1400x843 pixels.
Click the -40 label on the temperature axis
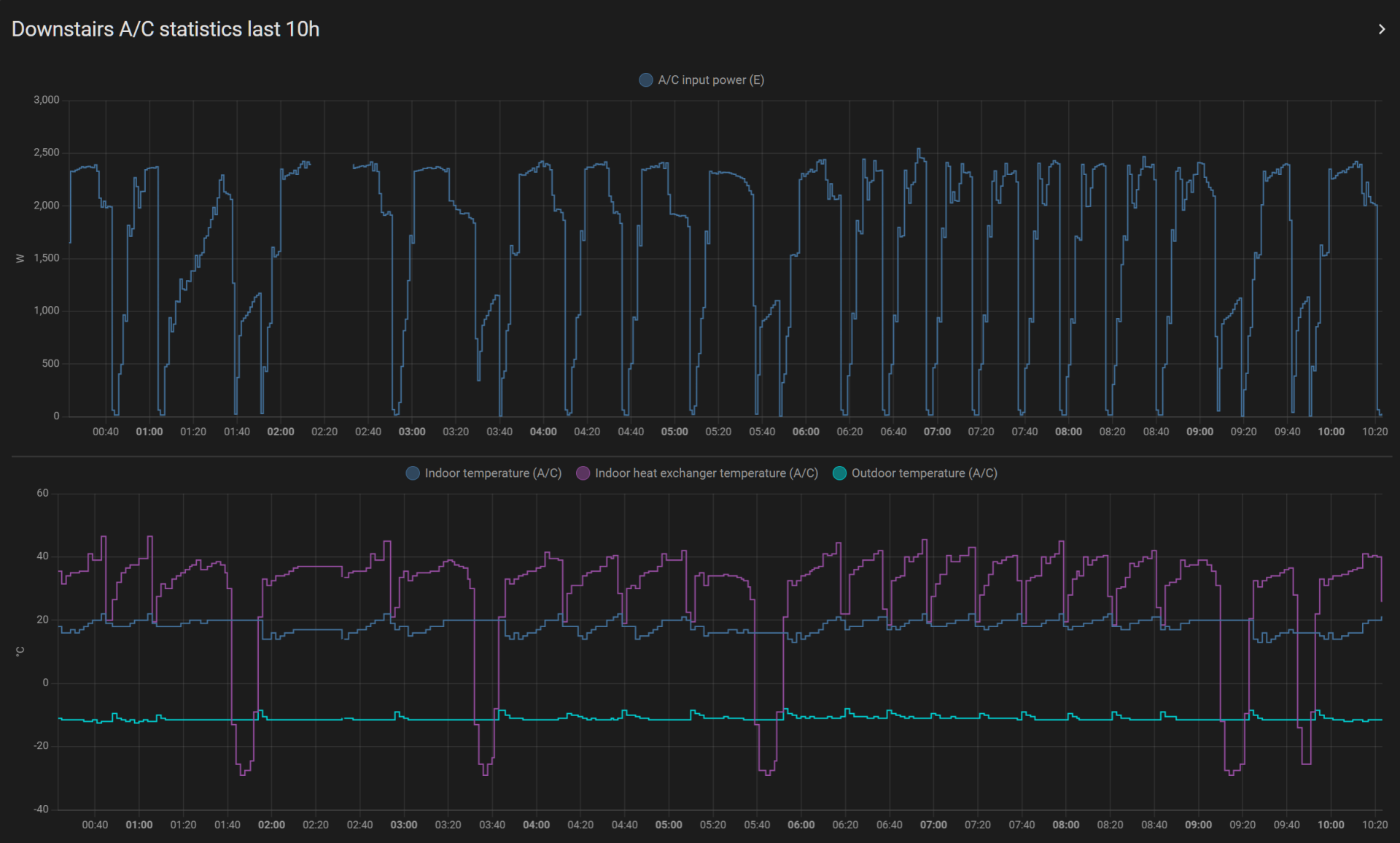tap(42, 809)
